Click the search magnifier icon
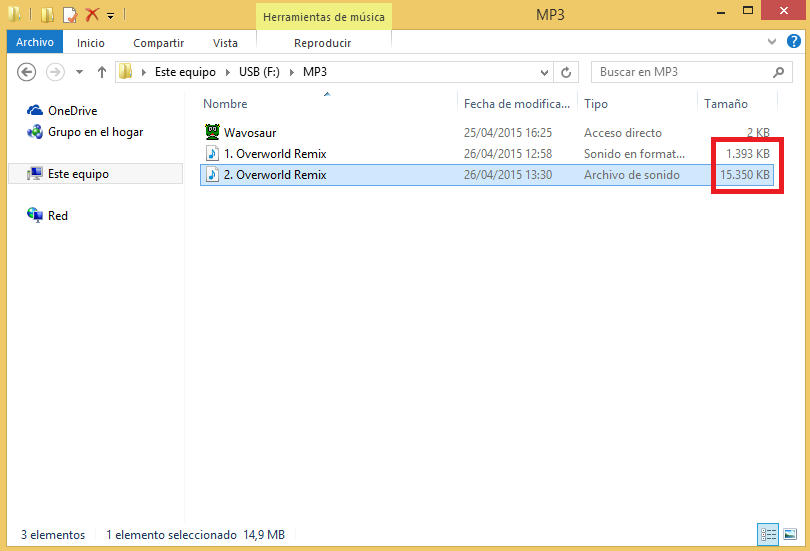Viewport: 810px width, 551px height. [779, 72]
